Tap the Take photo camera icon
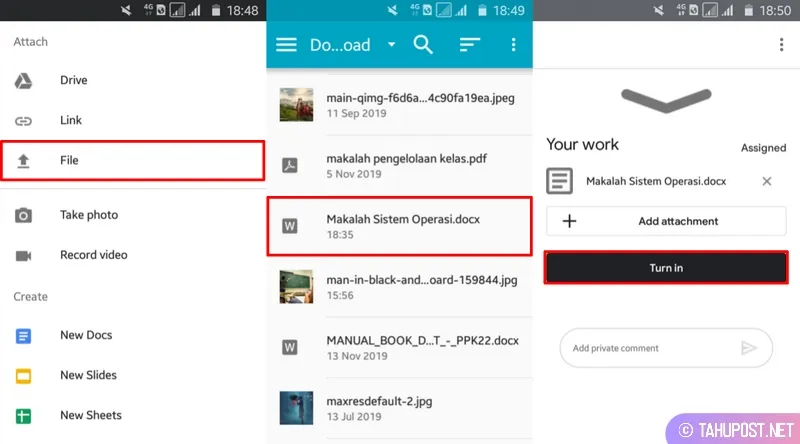The width and height of the screenshot is (800, 444). pos(23,215)
